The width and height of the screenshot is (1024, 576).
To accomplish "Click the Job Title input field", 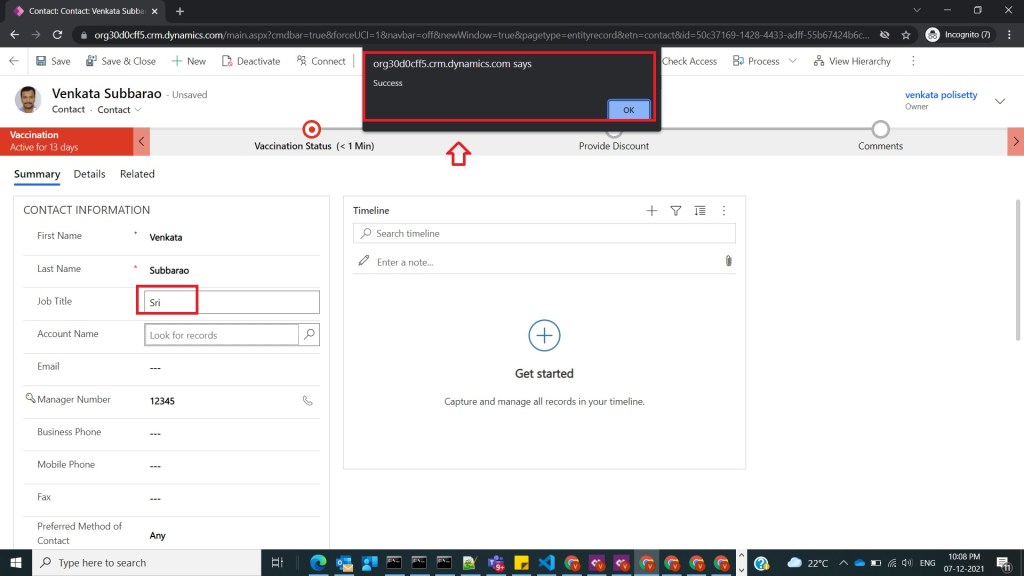I will tap(232, 302).
